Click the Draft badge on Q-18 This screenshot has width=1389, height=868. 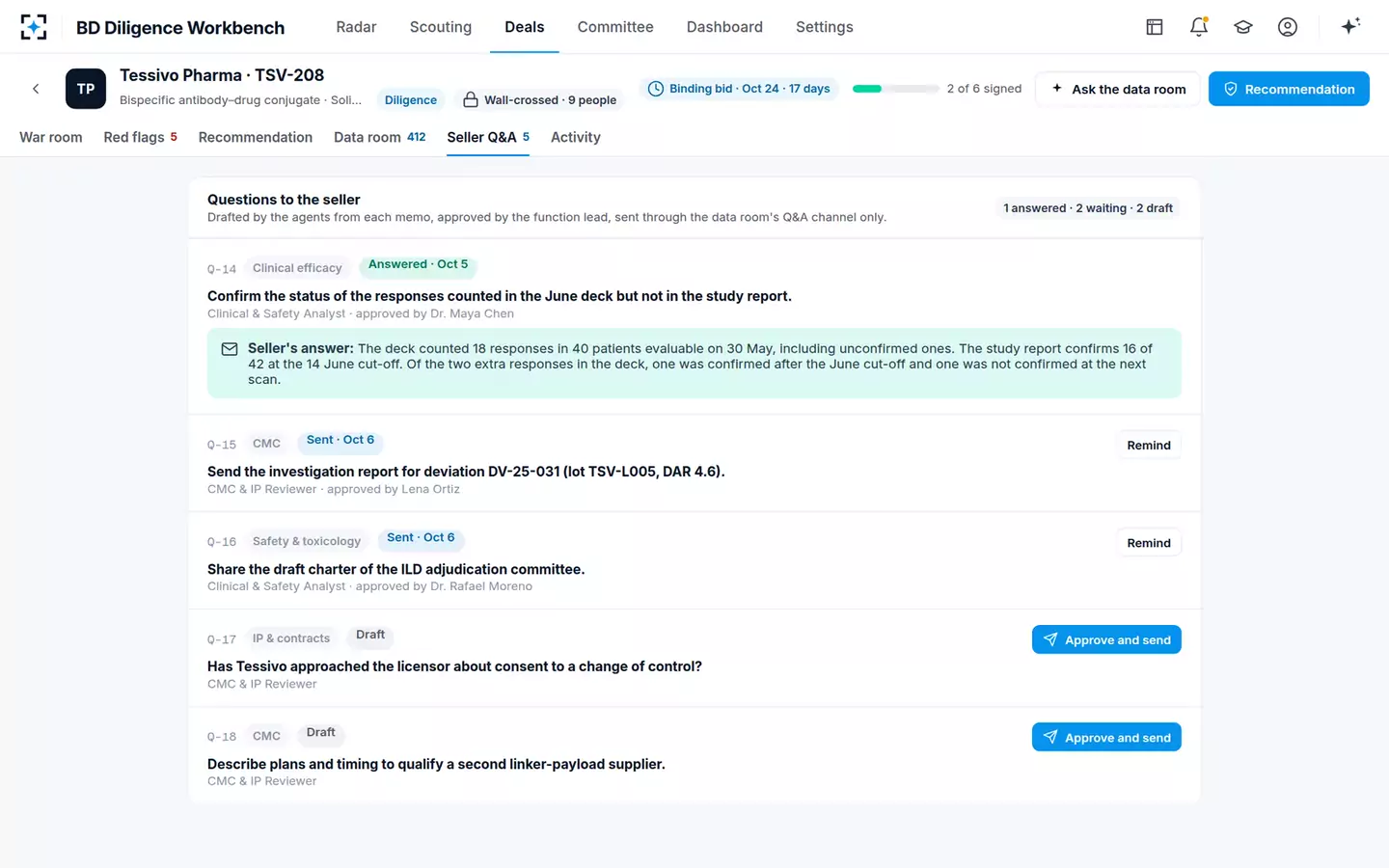(321, 733)
